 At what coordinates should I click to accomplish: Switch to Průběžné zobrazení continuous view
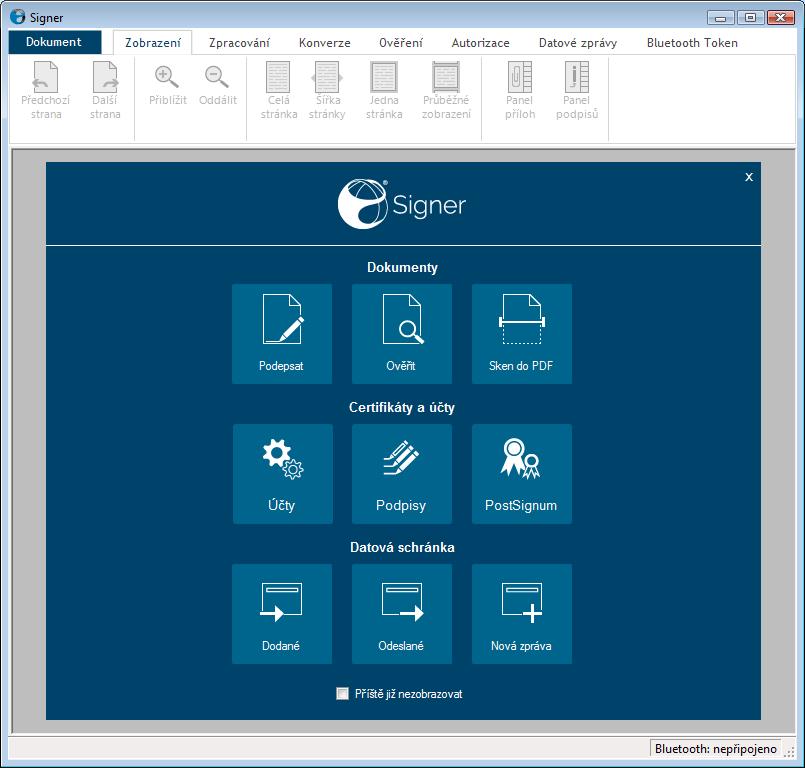[x=446, y=91]
